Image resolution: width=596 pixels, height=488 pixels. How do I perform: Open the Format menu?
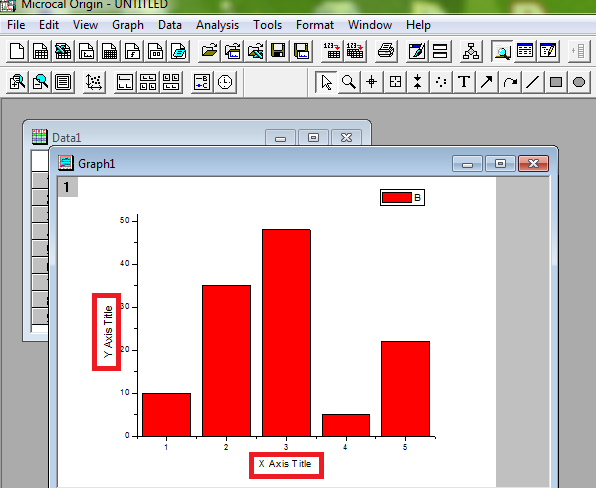click(x=315, y=25)
